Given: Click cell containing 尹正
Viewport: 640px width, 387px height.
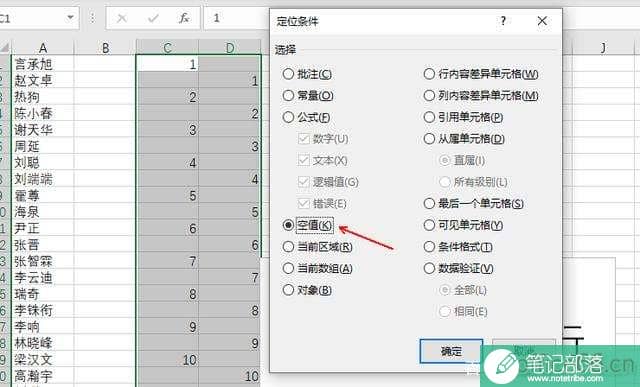Looking at the screenshot, I should [42, 228].
